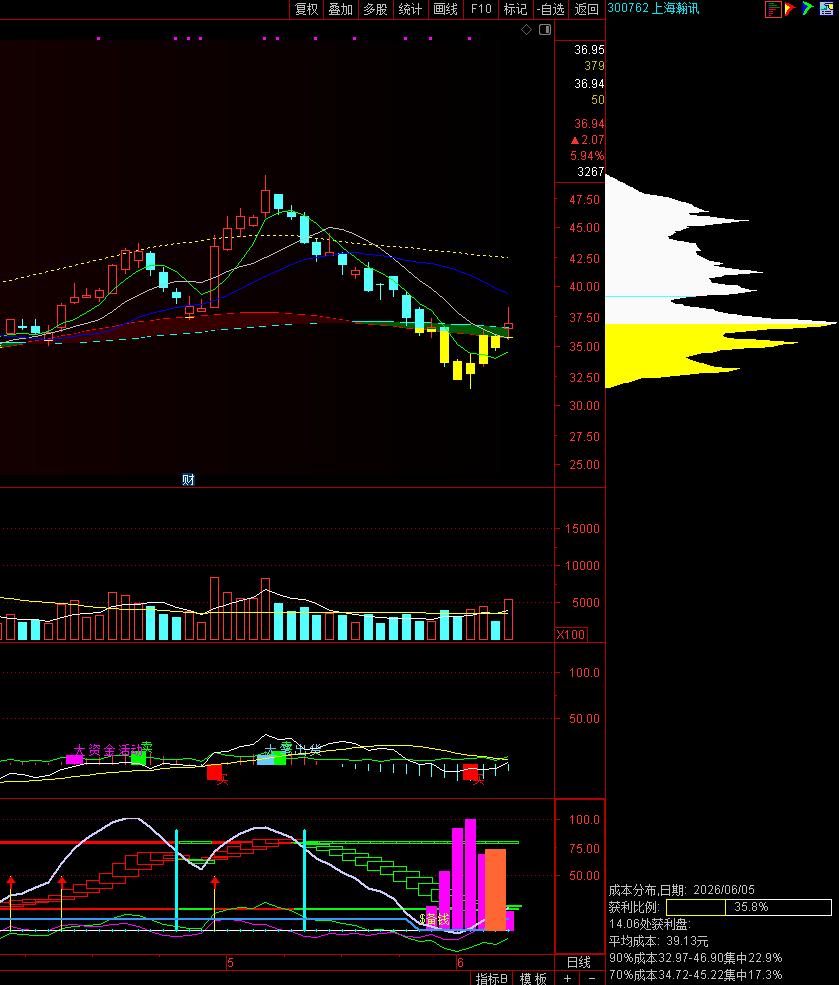The width and height of the screenshot is (839, 985).
Task: Toggle the side panel layout icon
Action: (545, 30)
